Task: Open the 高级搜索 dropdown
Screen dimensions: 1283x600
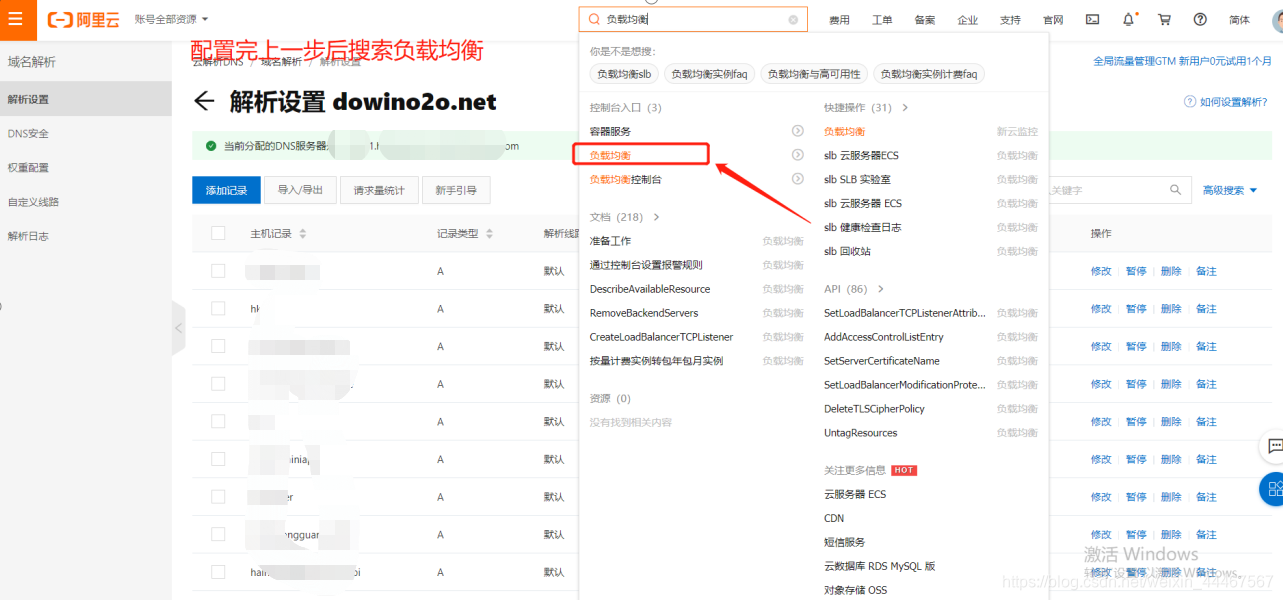Action: 1230,190
